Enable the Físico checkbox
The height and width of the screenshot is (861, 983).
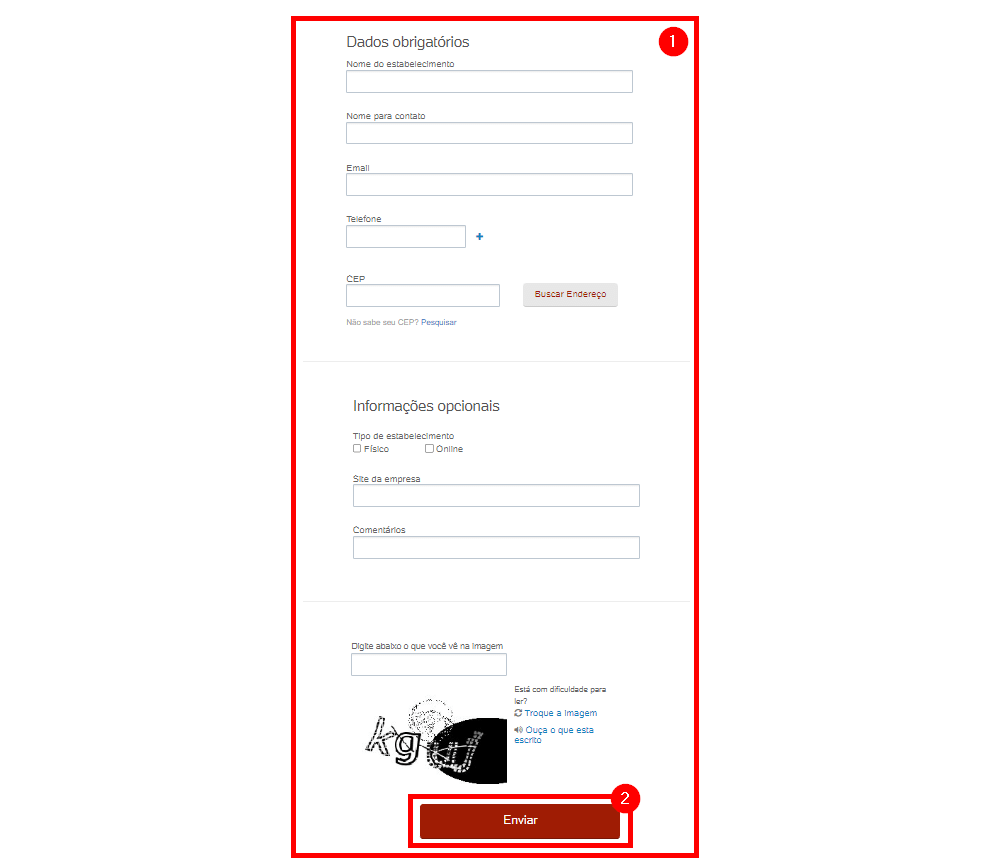pos(357,448)
